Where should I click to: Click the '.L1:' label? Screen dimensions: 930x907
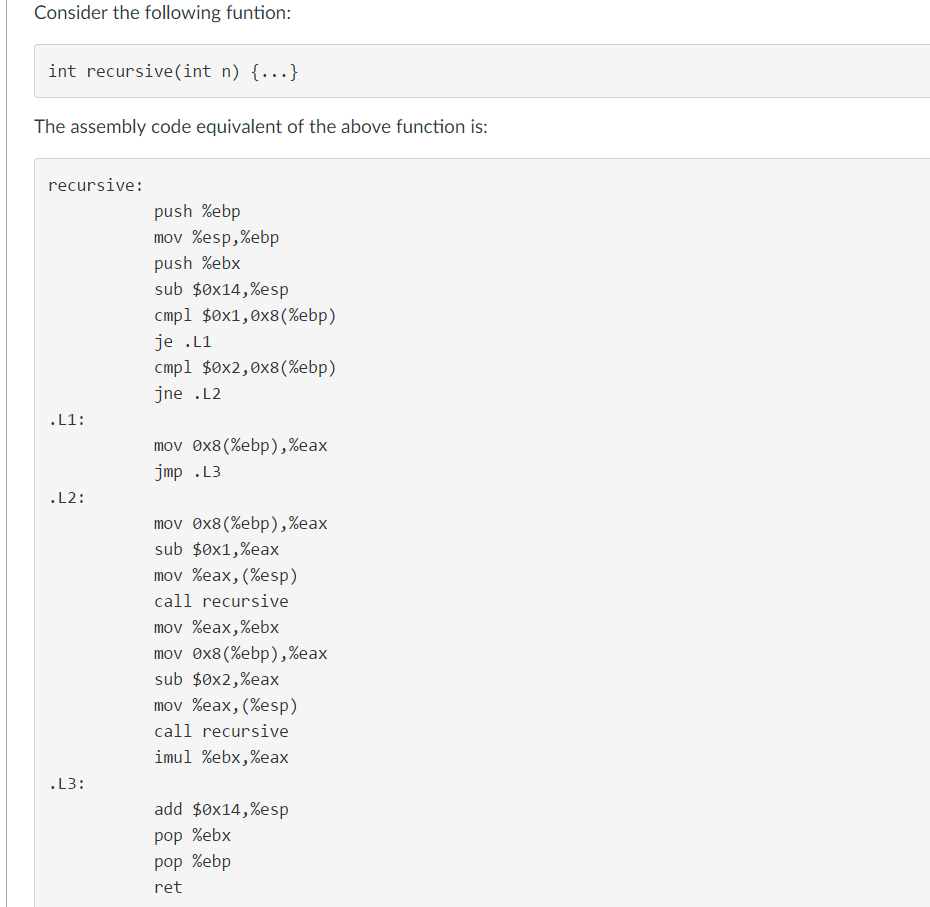pos(66,420)
